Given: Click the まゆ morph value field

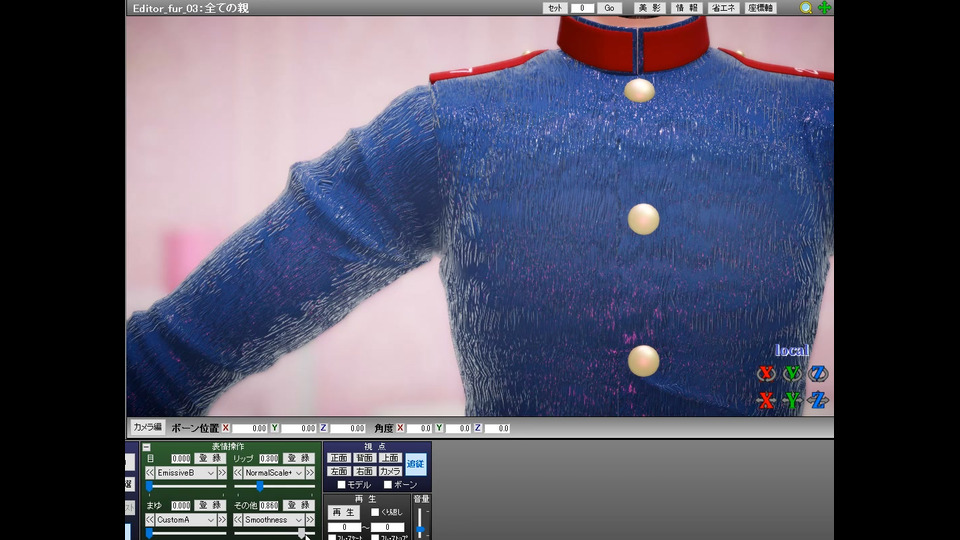Looking at the screenshot, I should coord(181,505).
